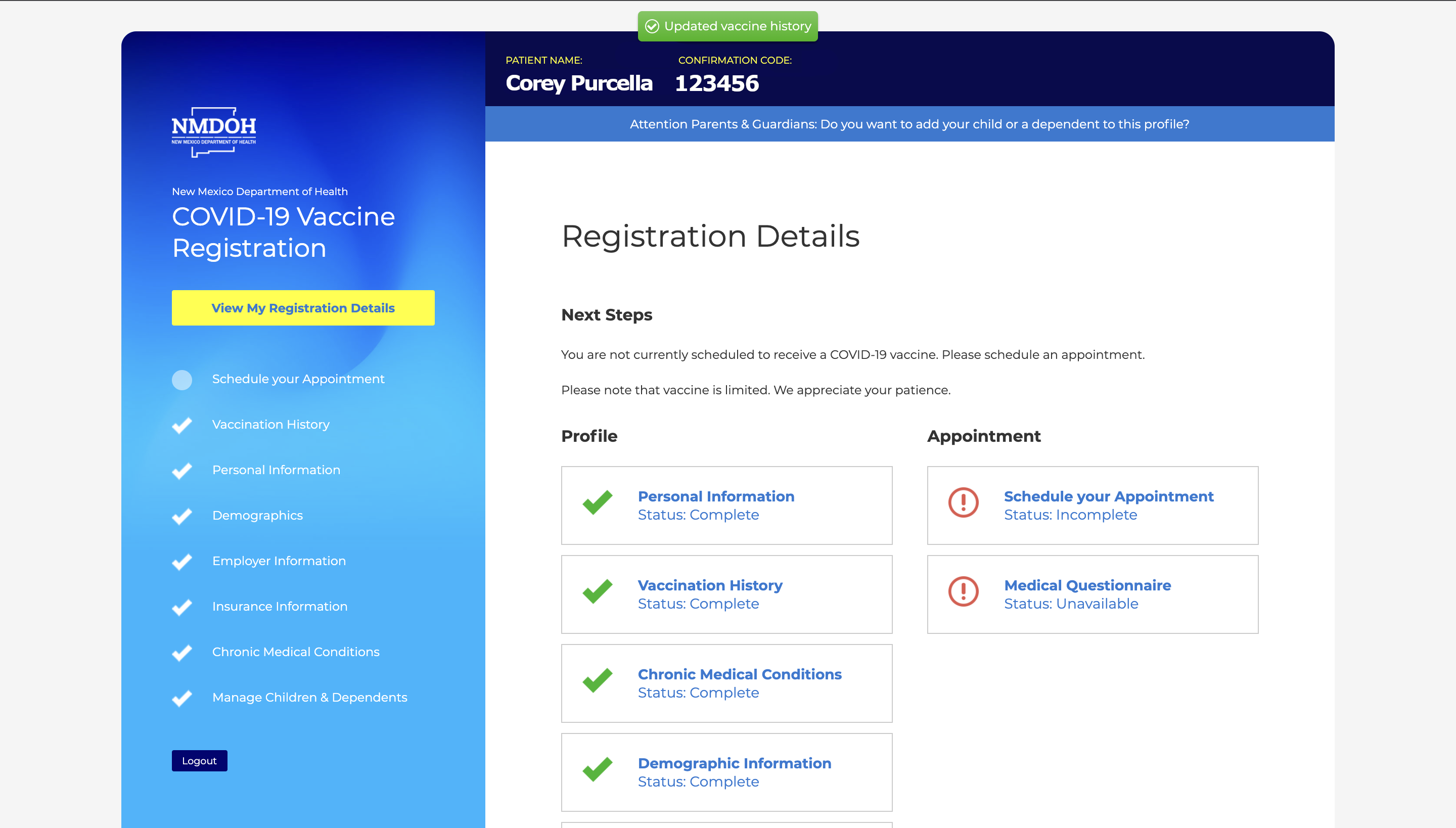This screenshot has width=1456, height=828.
Task: Open the Medical Questionnaire link
Action: click(1087, 585)
